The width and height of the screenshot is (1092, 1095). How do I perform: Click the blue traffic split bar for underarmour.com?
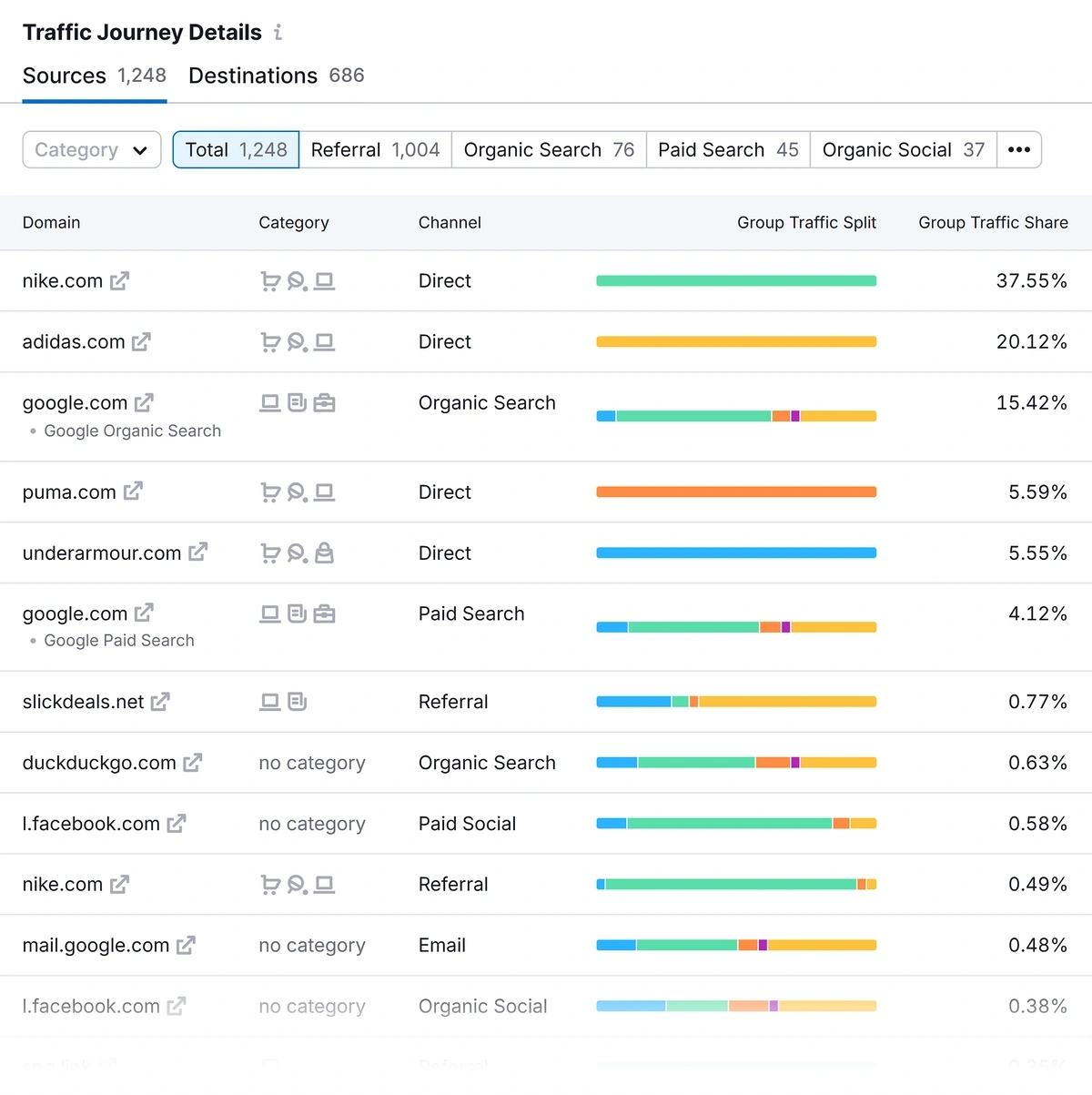coord(736,553)
